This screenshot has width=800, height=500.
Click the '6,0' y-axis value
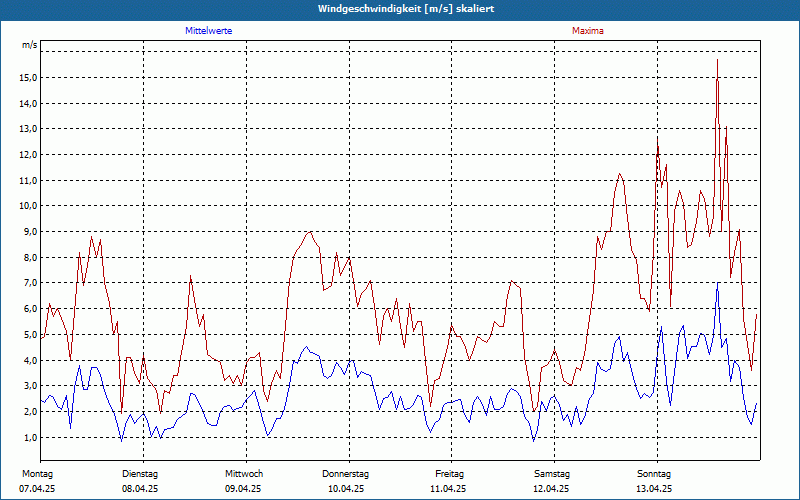29,309
